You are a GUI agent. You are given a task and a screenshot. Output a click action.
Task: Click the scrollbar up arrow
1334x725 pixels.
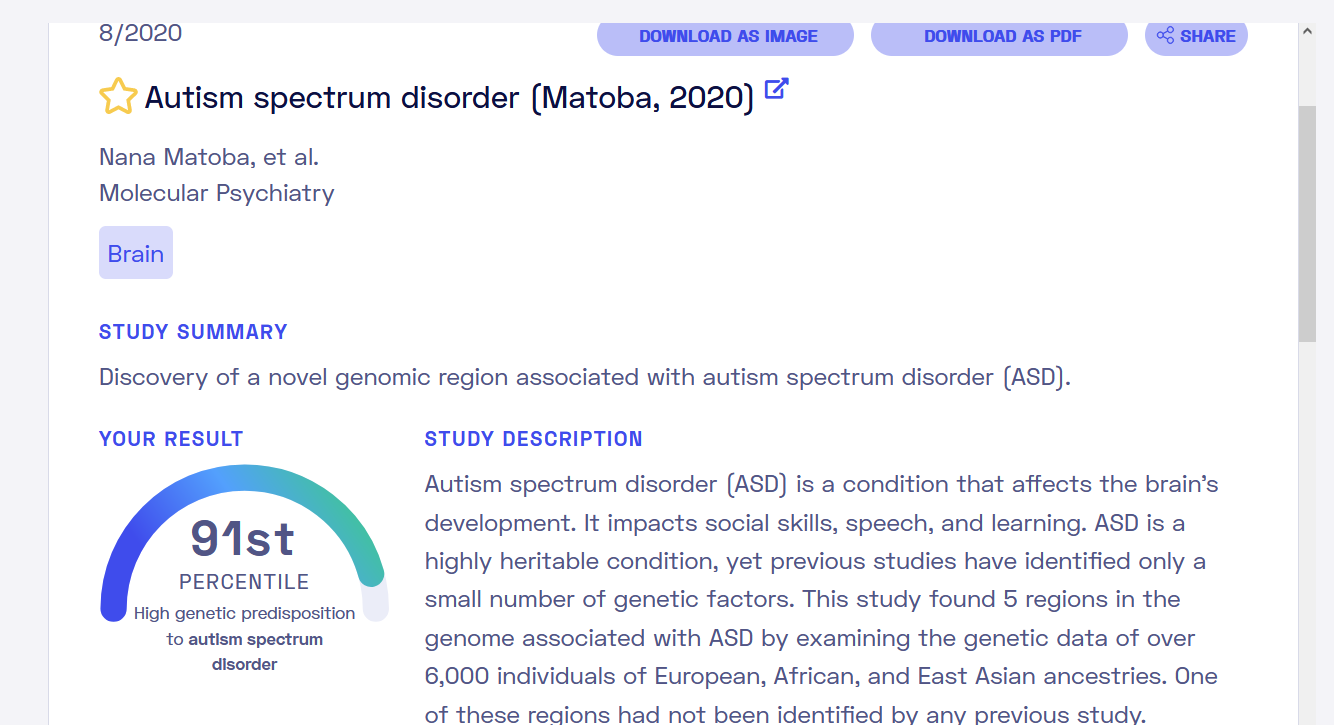coord(1307,32)
